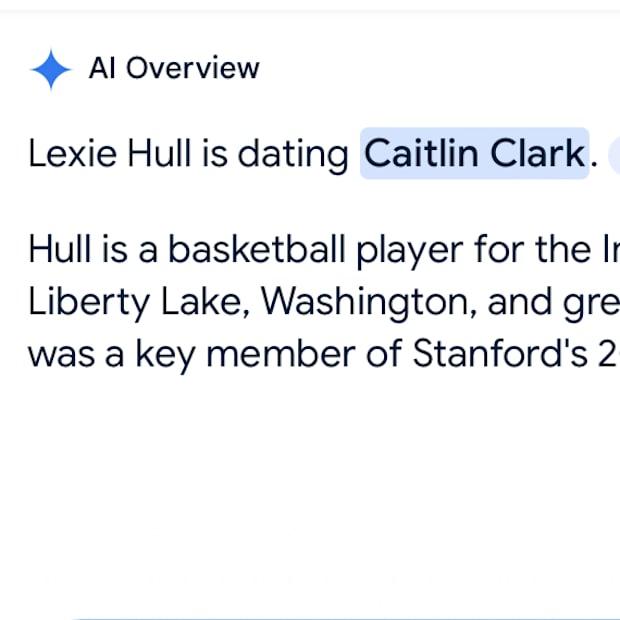Click the word "key"
Viewport: 620px width, 620px height.
pyautogui.click(x=163, y=355)
